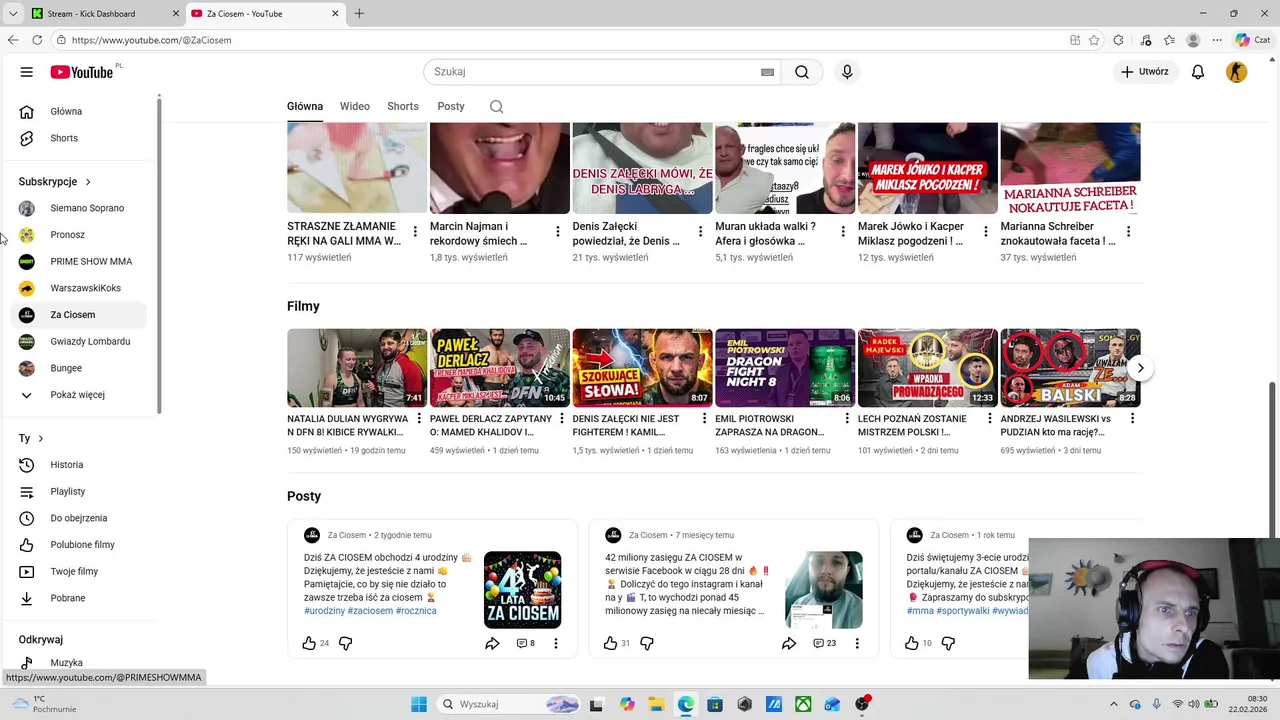The width and height of the screenshot is (1280, 720).
Task: Click the browser address bar
Action: [x=560, y=40]
